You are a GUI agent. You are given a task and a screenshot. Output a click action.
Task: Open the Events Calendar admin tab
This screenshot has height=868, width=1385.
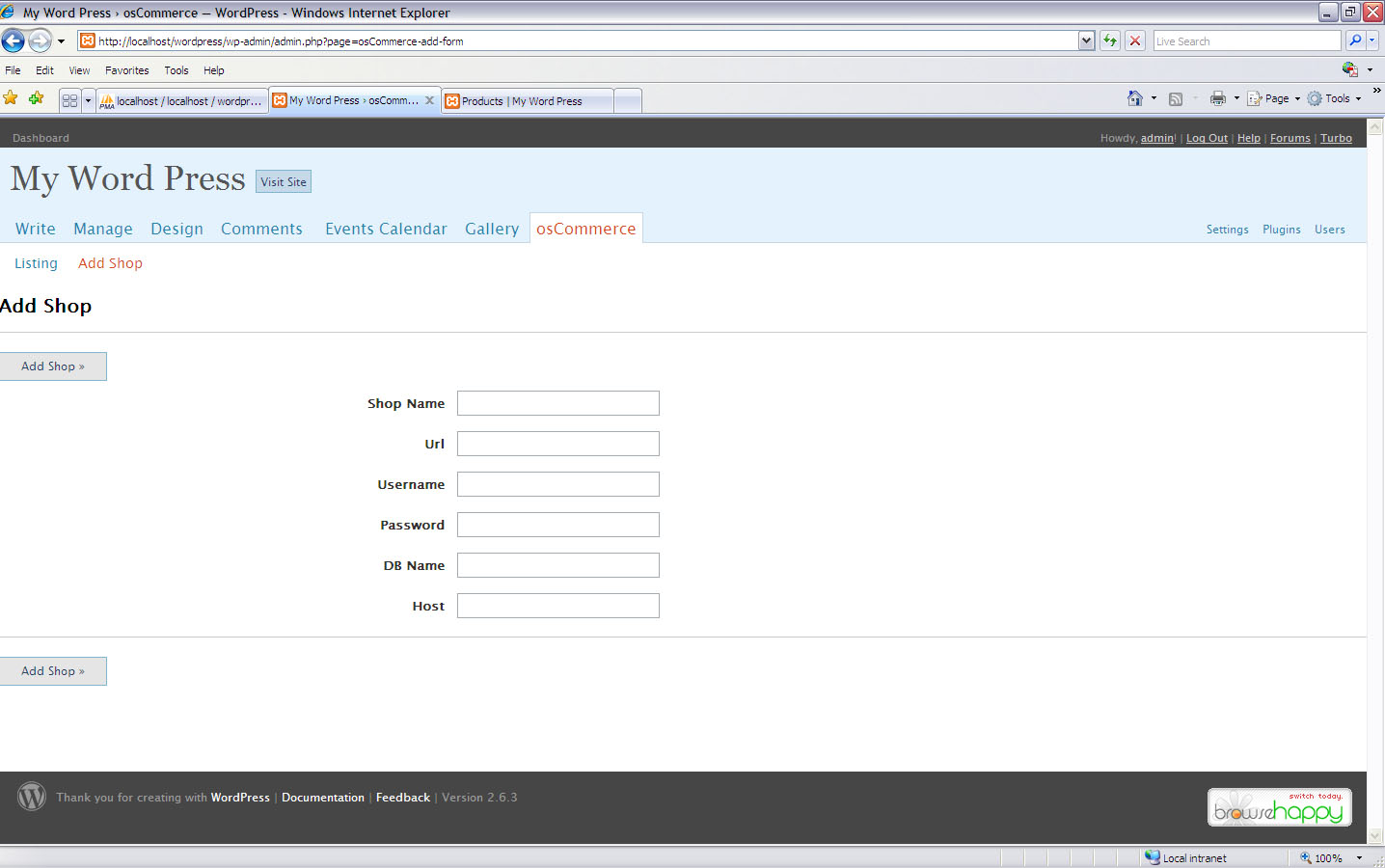click(x=386, y=229)
